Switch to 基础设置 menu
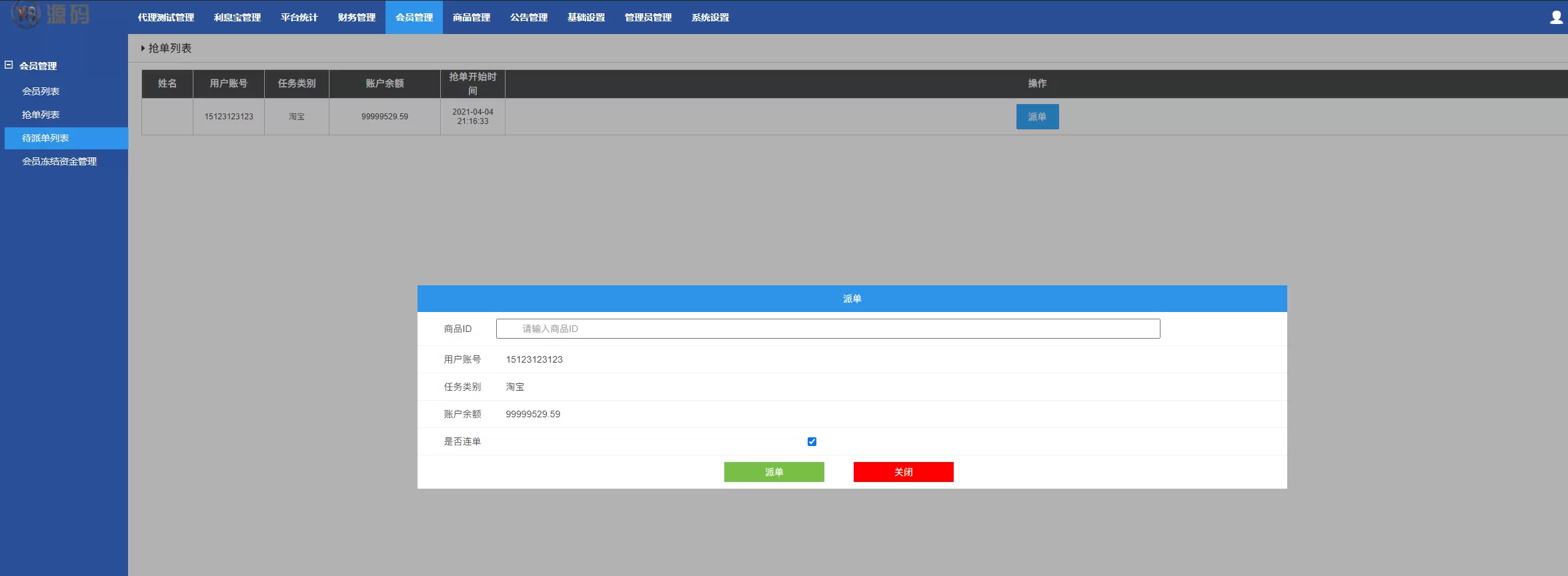1568x576 pixels. (586, 17)
